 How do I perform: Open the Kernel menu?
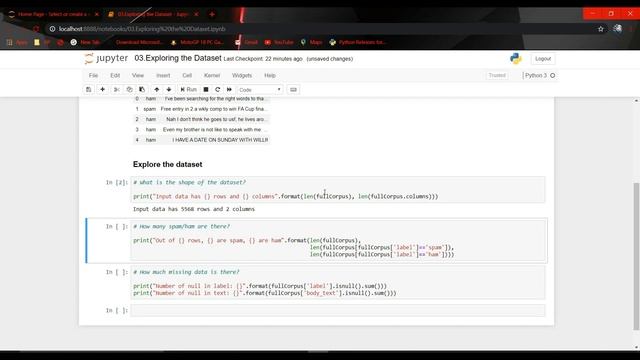[212, 76]
